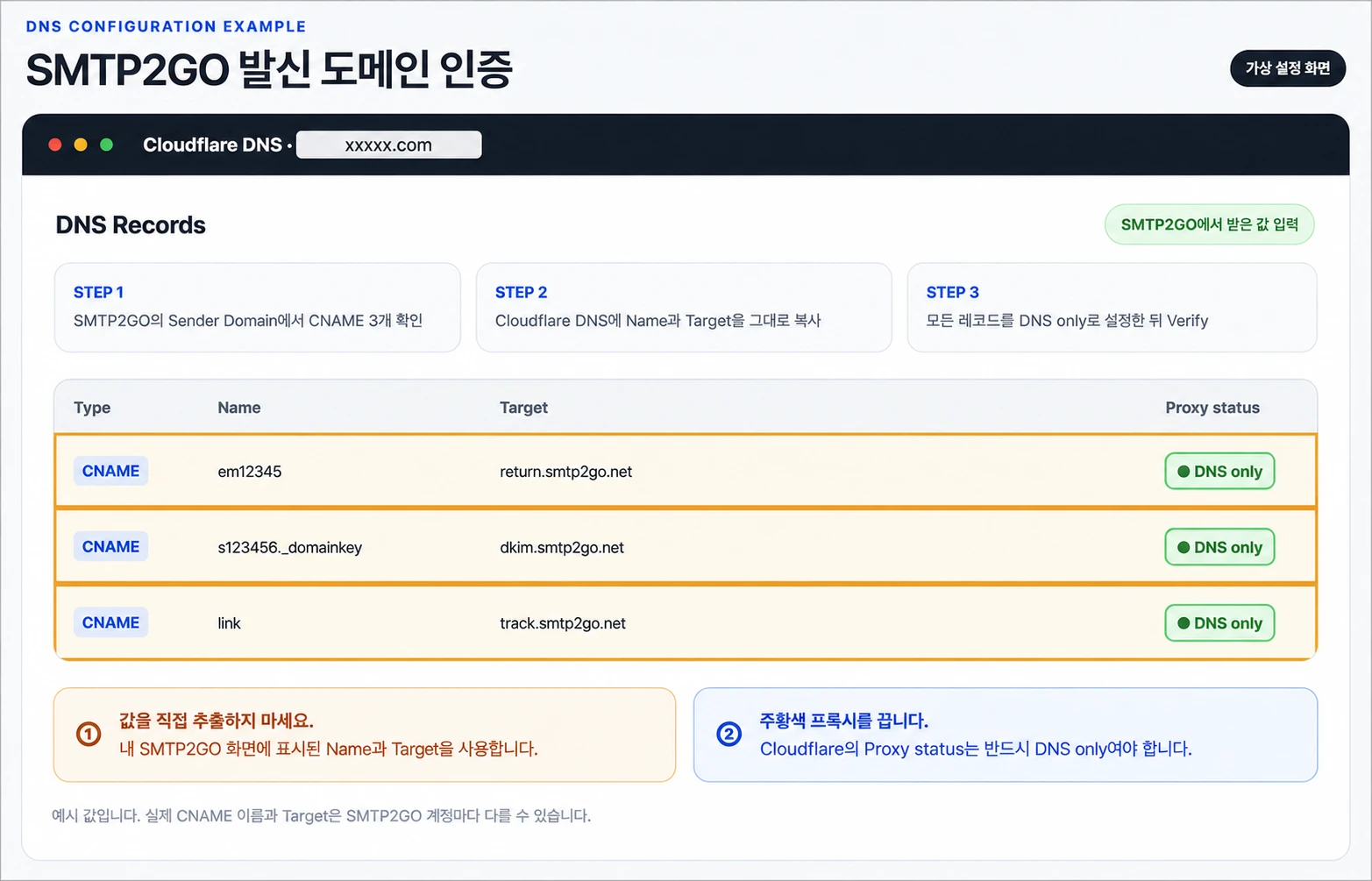1372x881 pixels.
Task: Click the yellow window minimize dot
Action: (81, 145)
